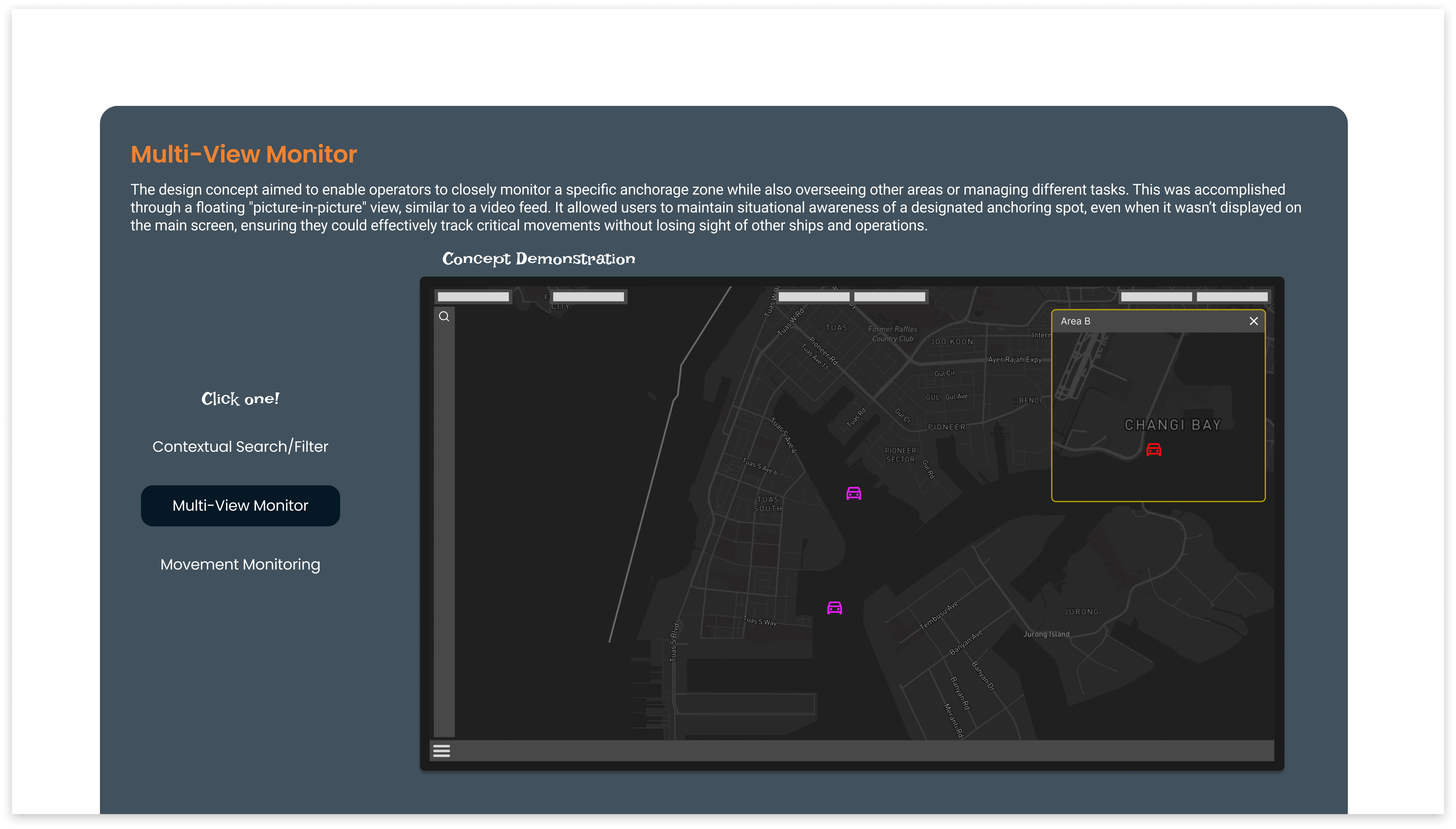Image resolution: width=1456 pixels, height=829 pixels.
Task: Click the upper magenta vehicle icon on map
Action: tap(853, 493)
